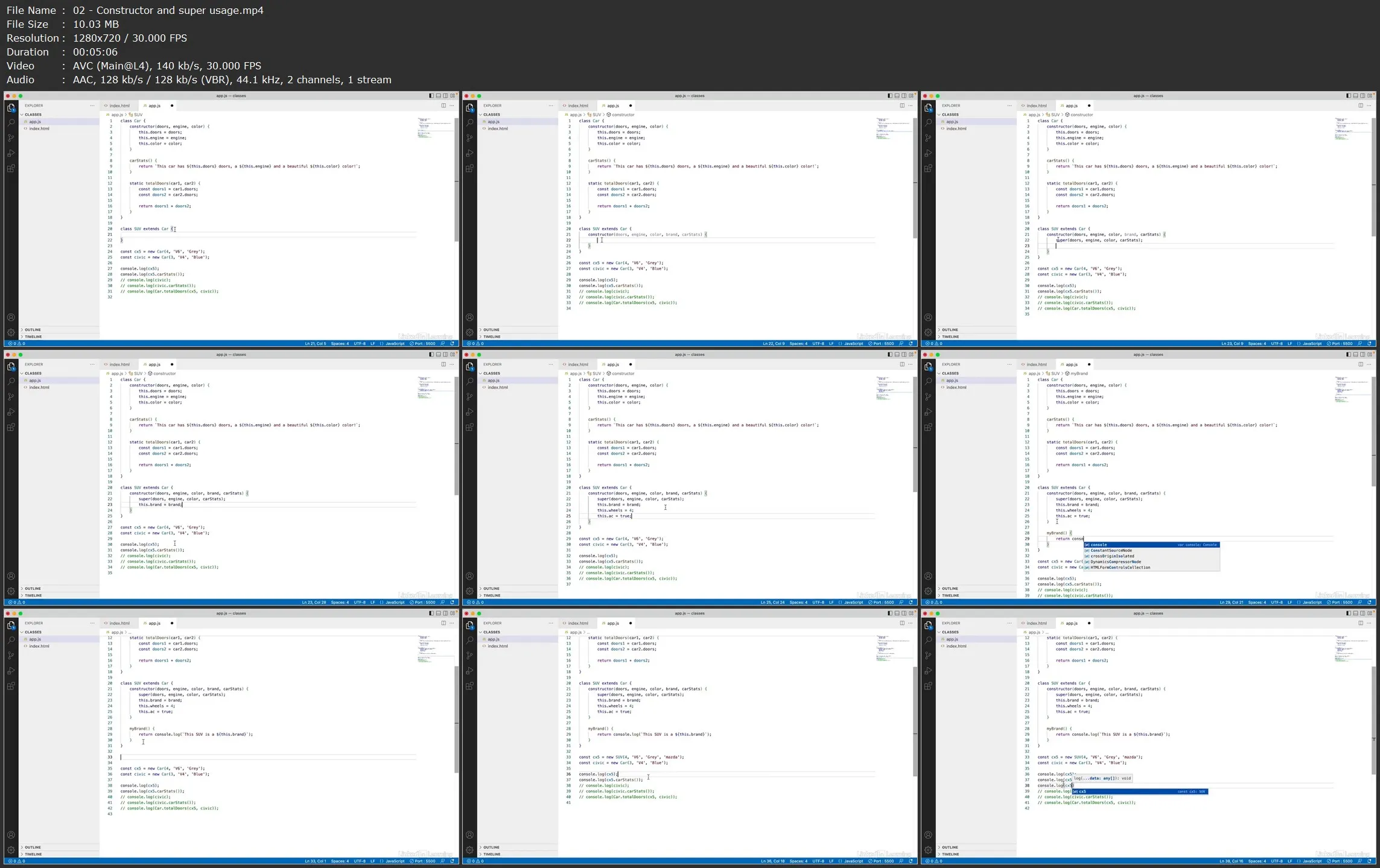Screen dimensions: 1380x868
Task: Toggle primary sidebar in top-left frame title bar
Action: pos(431,96)
